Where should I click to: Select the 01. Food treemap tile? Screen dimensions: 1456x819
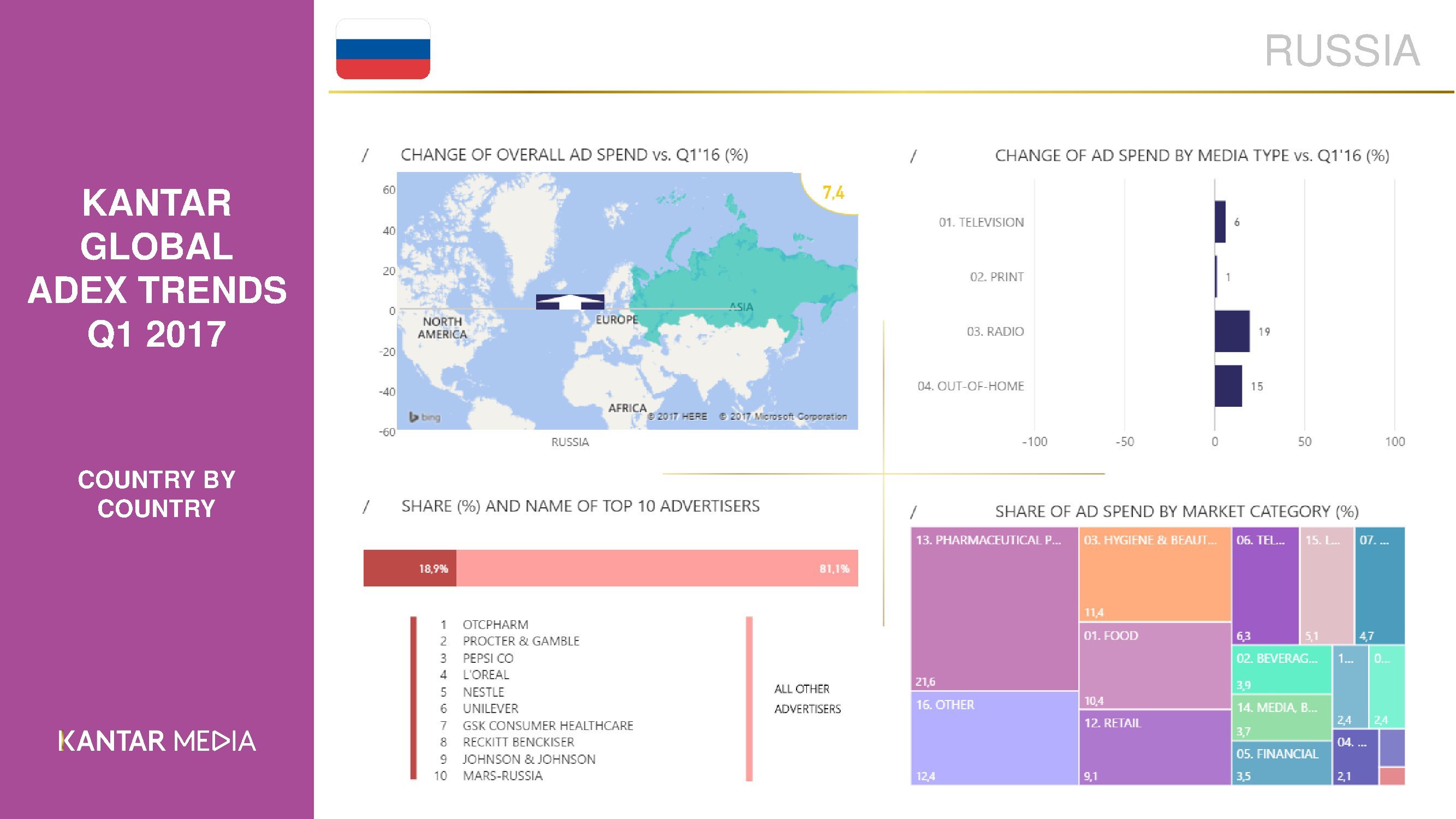1155,666
